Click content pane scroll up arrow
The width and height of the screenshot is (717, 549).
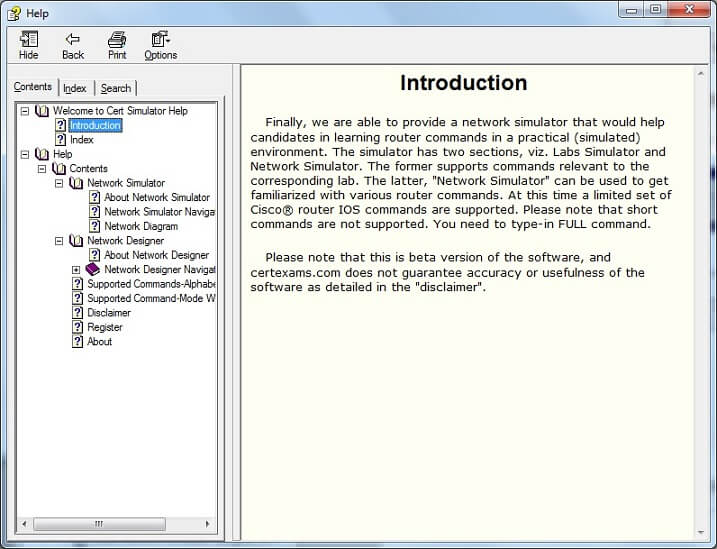(701, 73)
